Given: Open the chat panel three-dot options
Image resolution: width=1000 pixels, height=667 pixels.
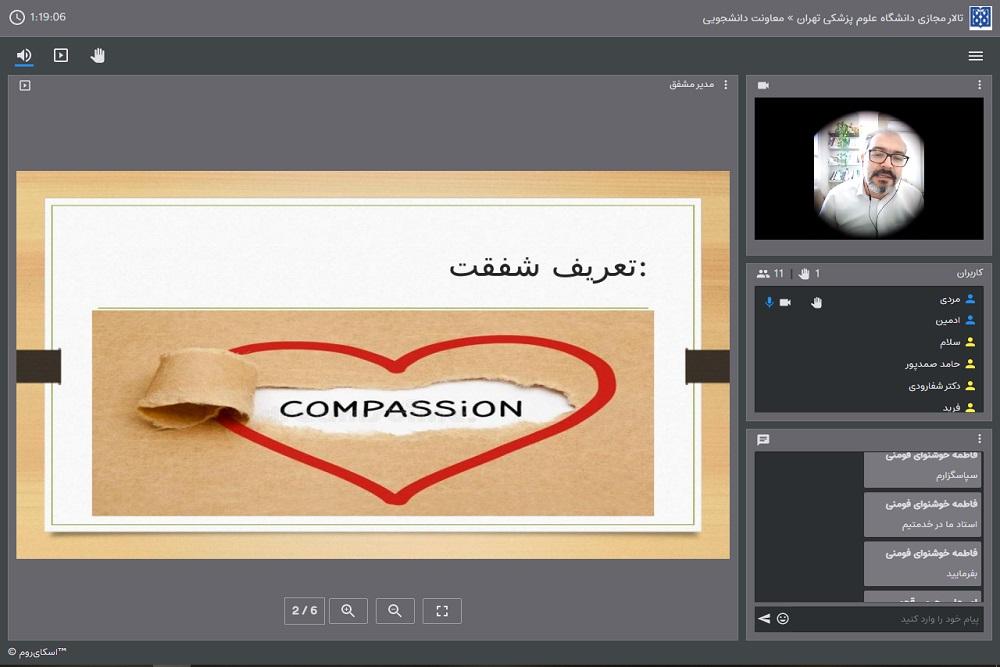Looking at the screenshot, I should [979, 439].
